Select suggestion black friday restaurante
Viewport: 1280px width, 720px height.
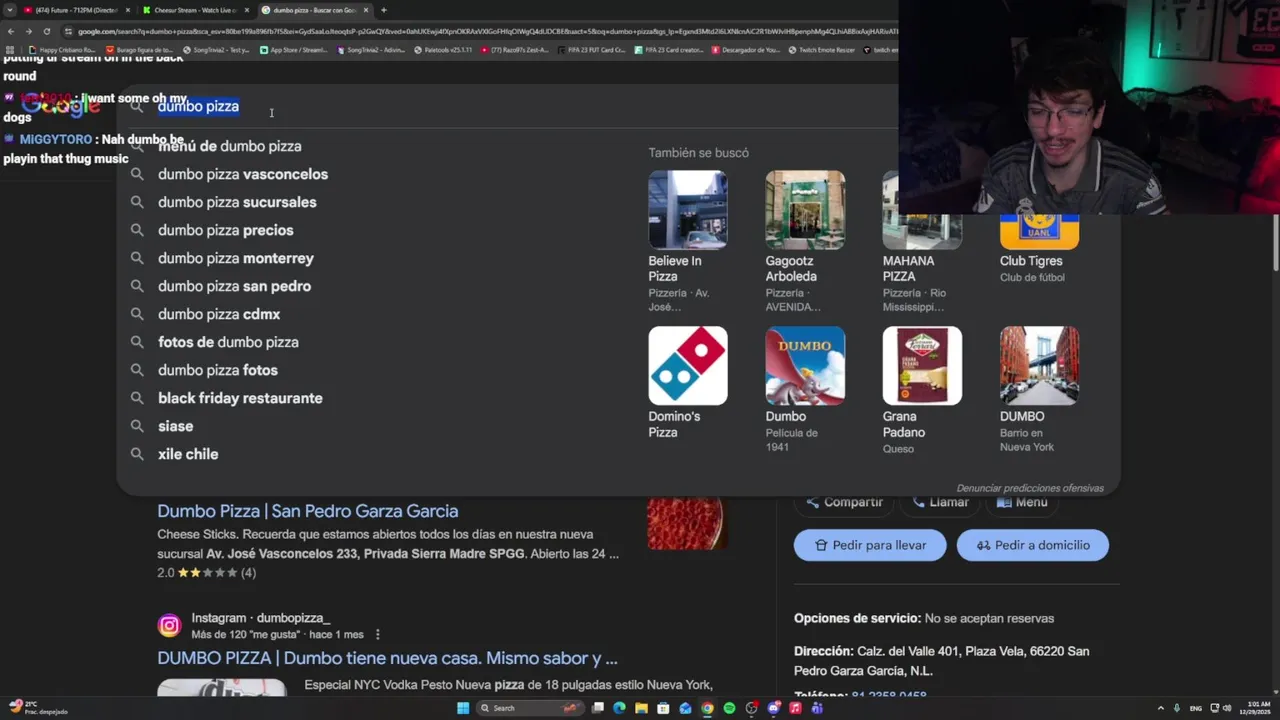tap(240, 398)
